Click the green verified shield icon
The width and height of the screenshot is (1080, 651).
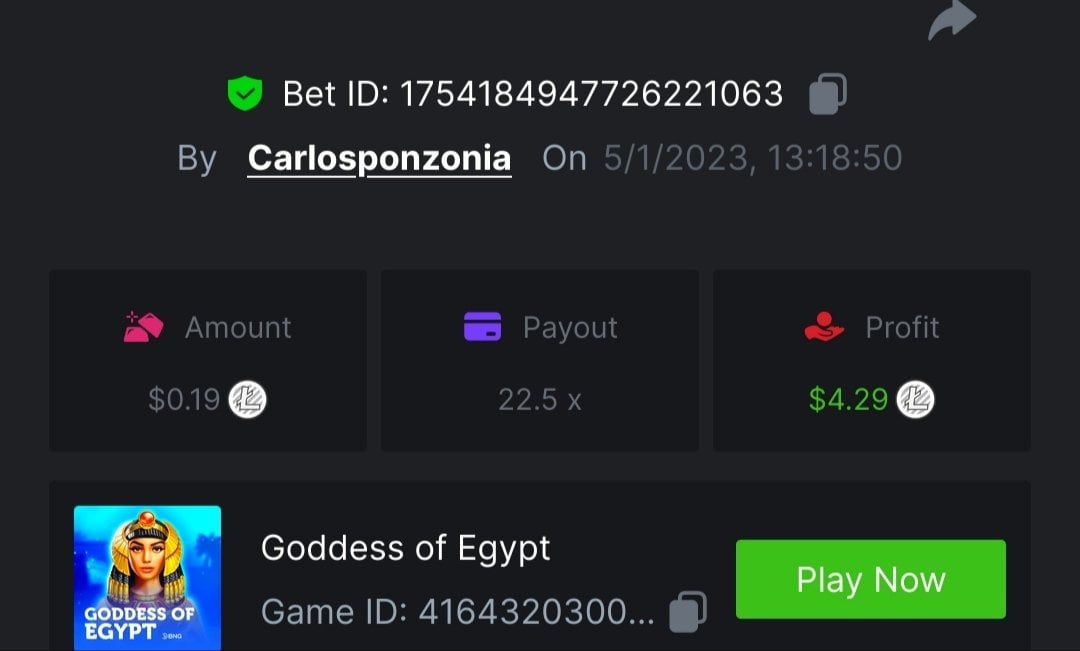tap(244, 94)
